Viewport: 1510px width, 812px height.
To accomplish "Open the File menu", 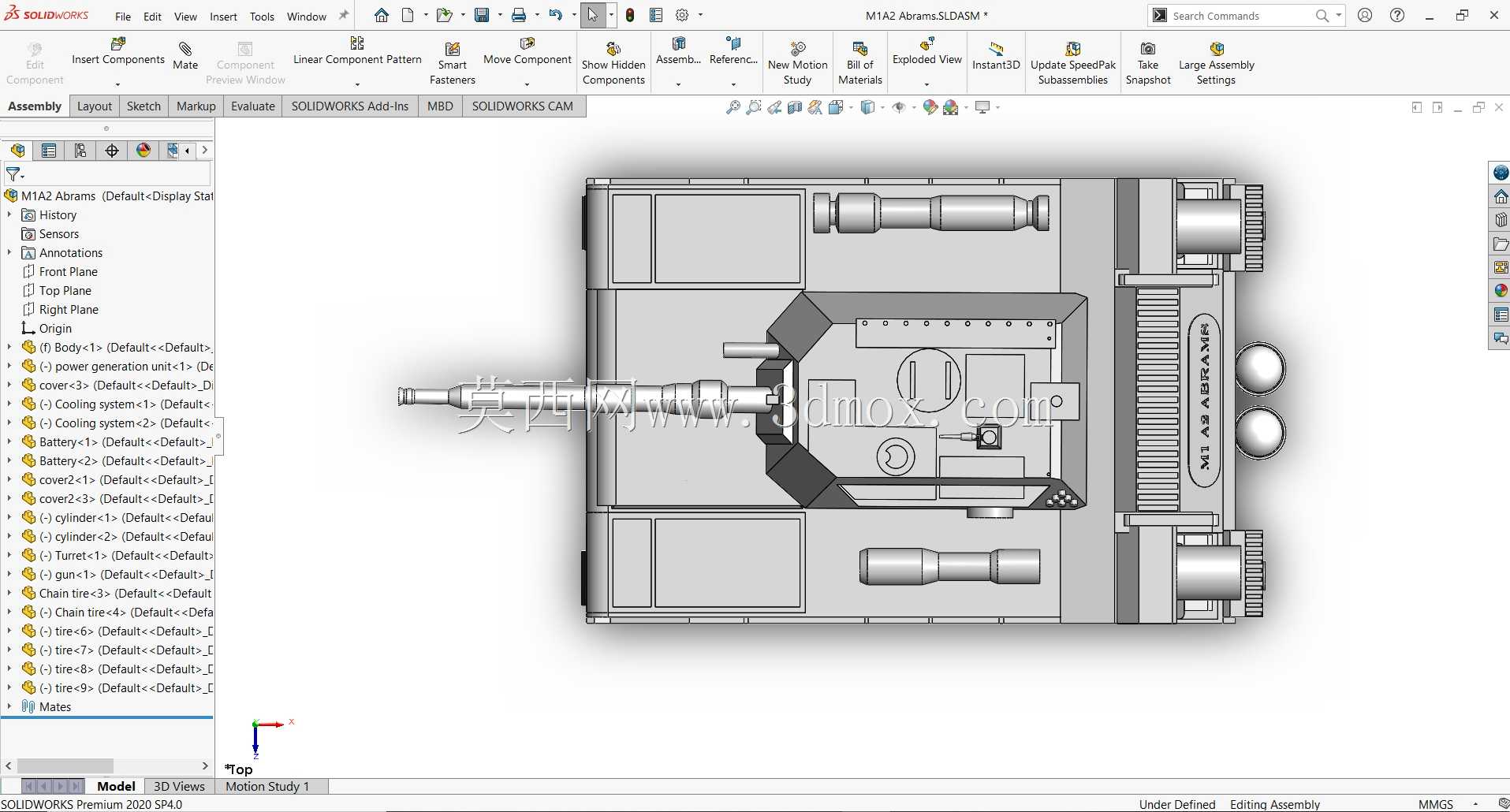I will pyautogui.click(x=123, y=16).
